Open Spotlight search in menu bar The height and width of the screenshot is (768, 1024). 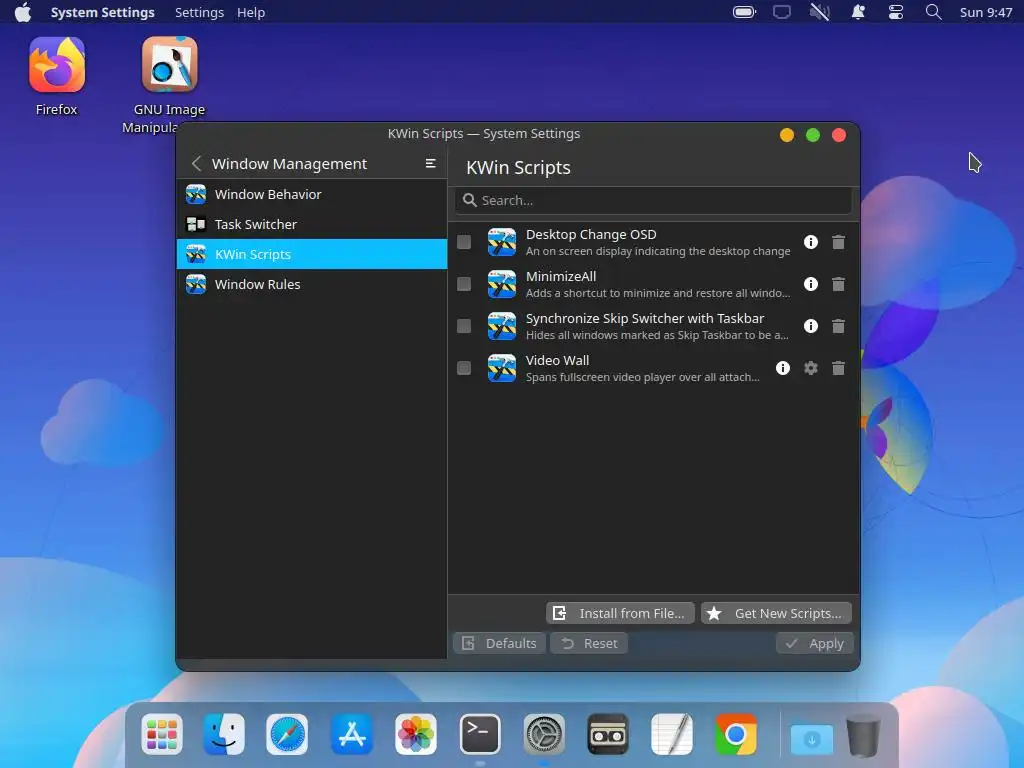pos(933,12)
